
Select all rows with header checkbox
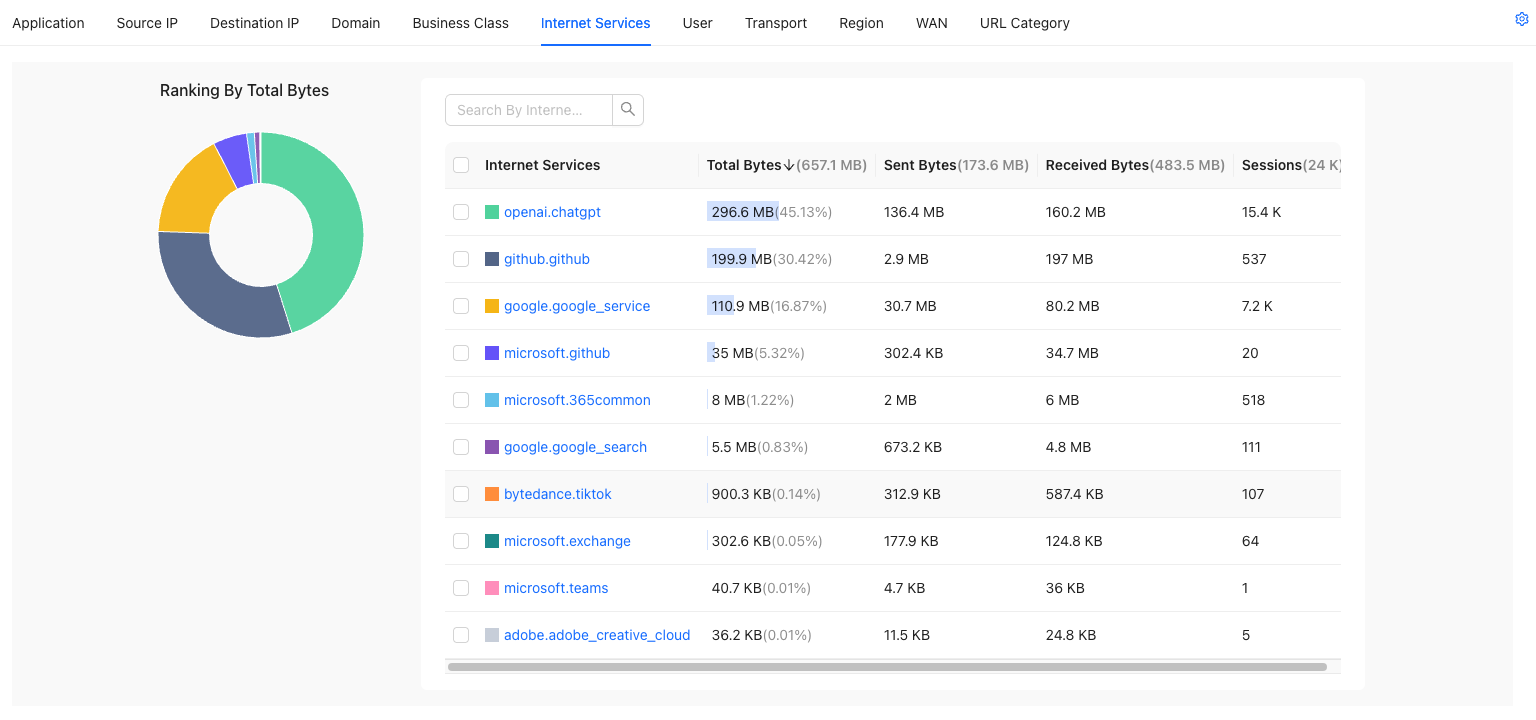tap(461, 165)
